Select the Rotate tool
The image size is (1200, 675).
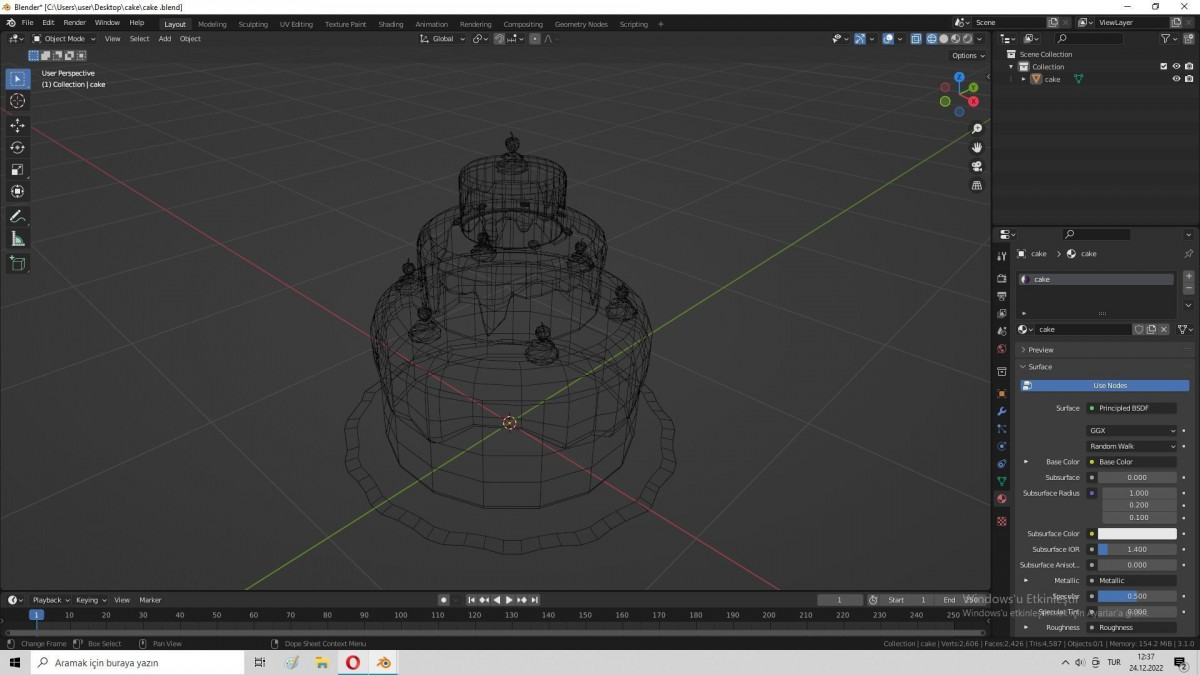(x=17, y=147)
